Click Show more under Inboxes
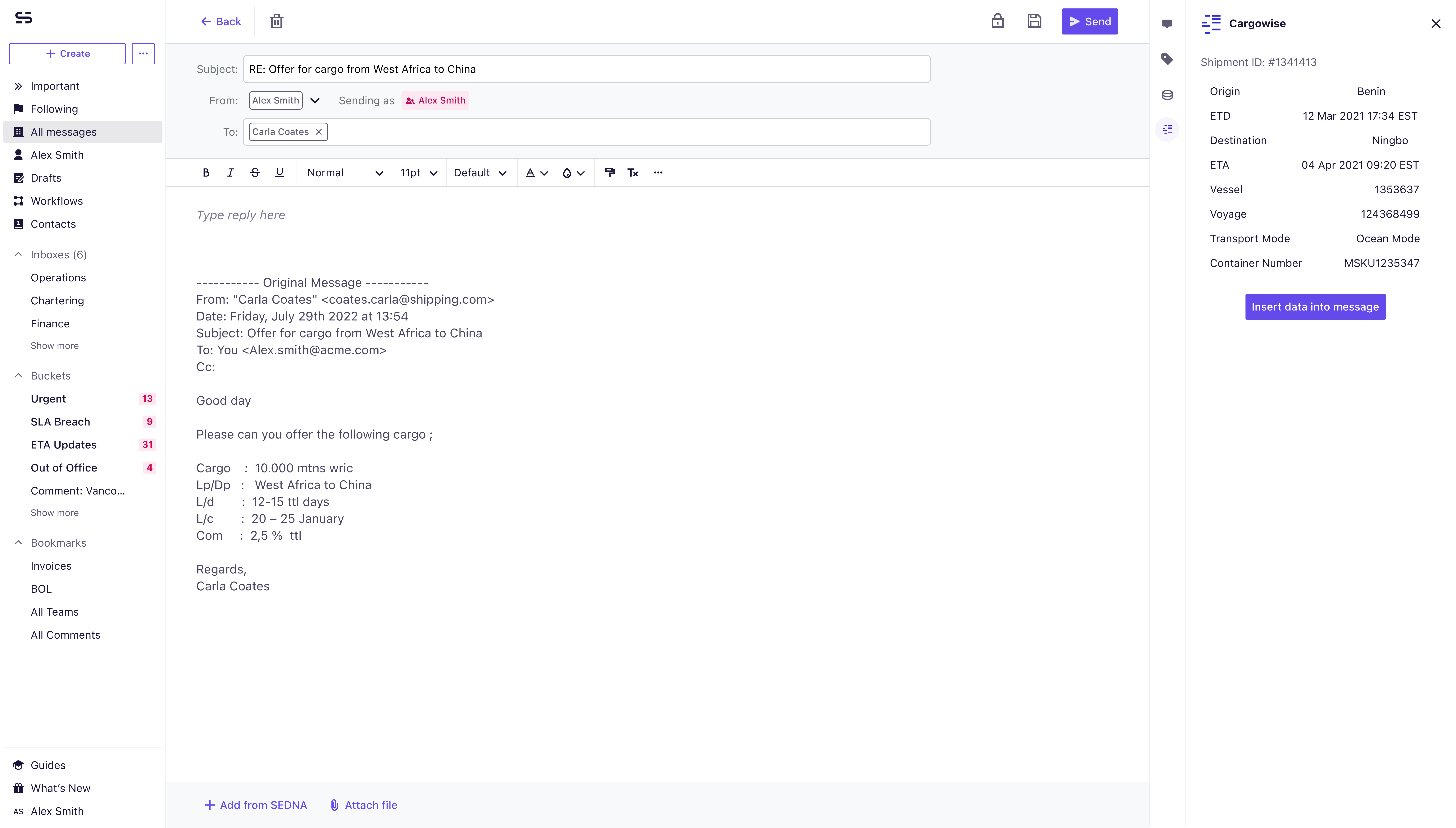1456x828 pixels. click(x=55, y=346)
